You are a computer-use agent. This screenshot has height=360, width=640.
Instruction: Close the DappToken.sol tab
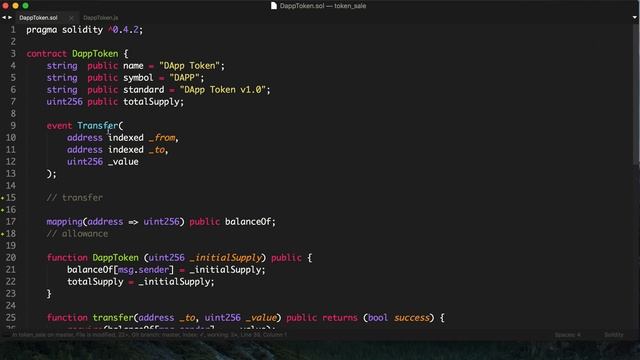(71, 18)
